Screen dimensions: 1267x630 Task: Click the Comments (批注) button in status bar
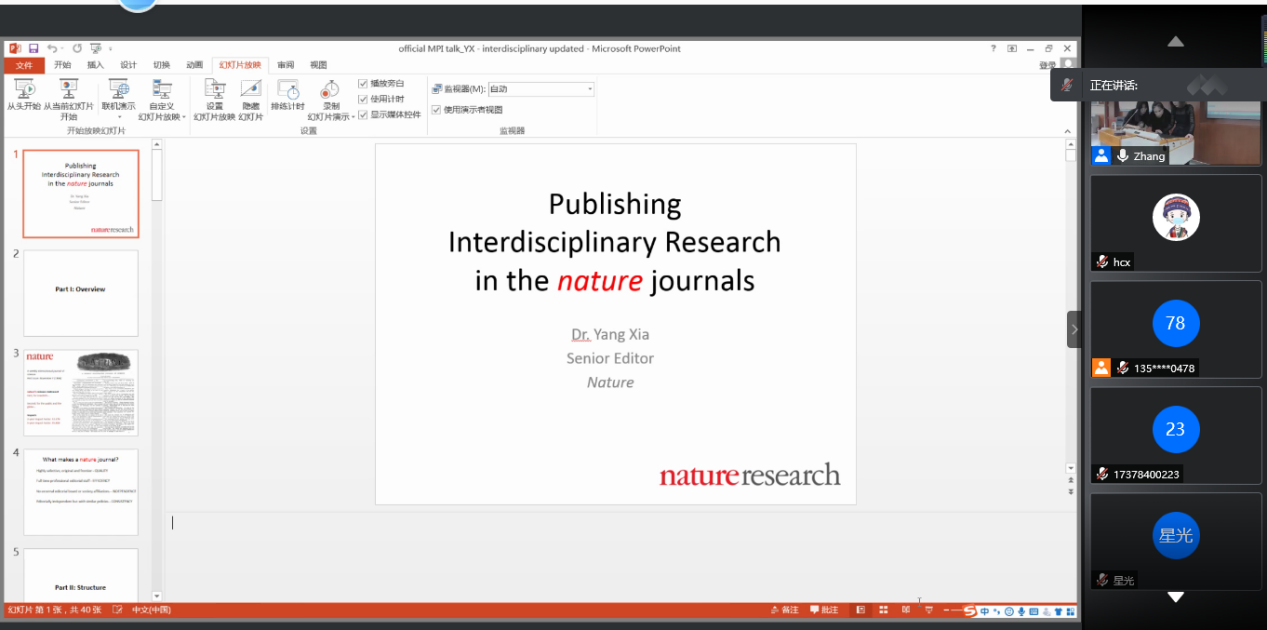[x=824, y=610]
